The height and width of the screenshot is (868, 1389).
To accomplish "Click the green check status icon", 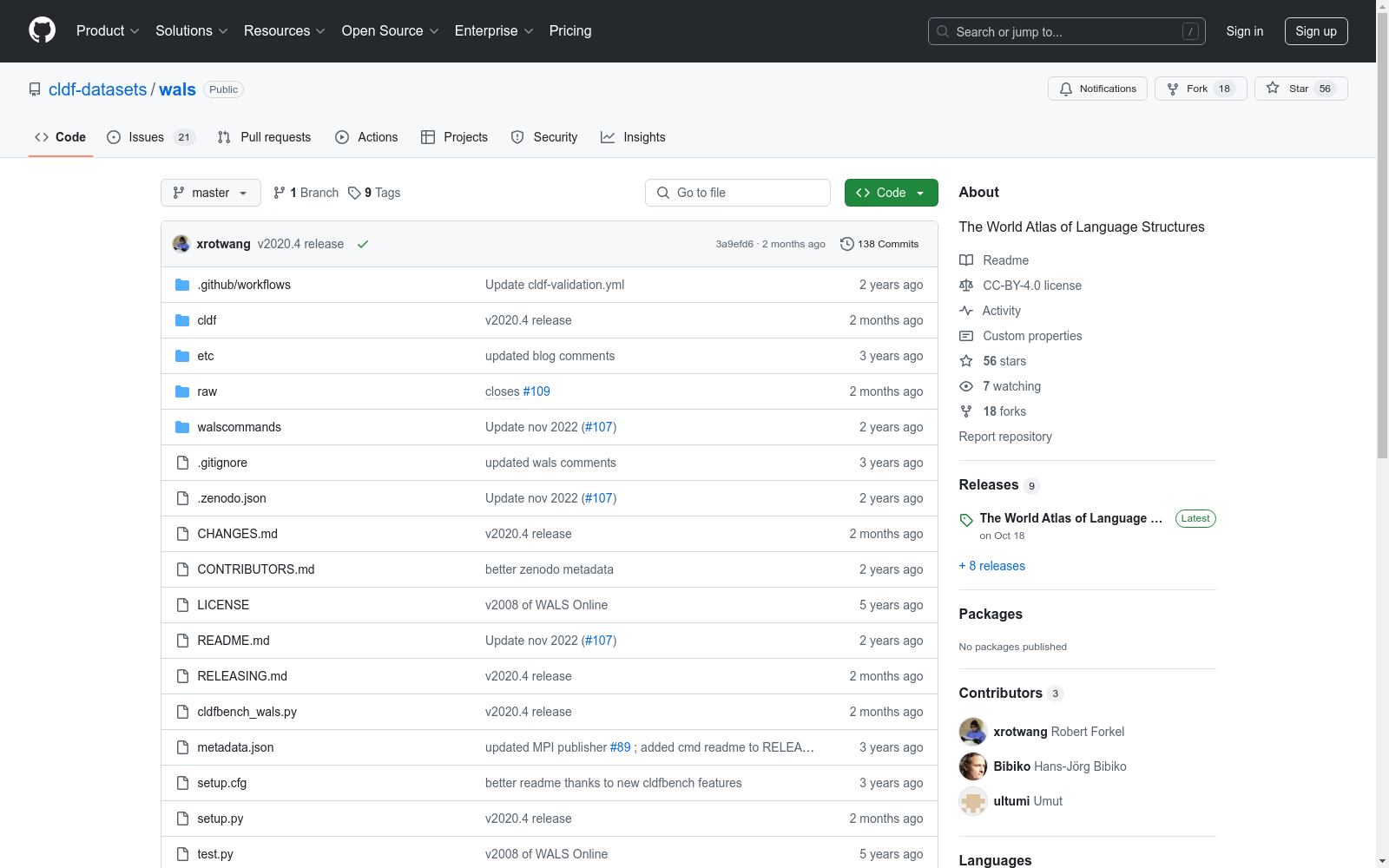I will tap(363, 244).
